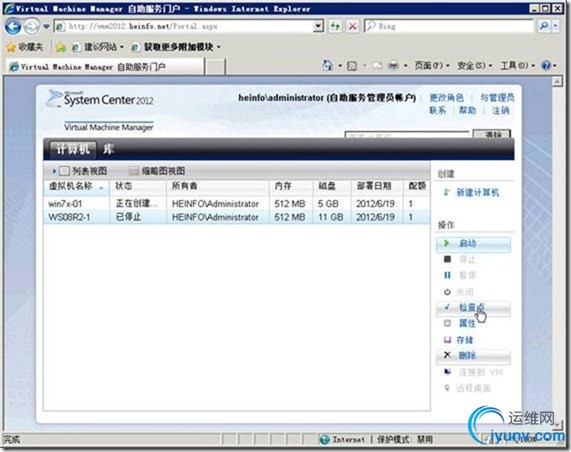Open the search provider dropdown arrow
This screenshot has width=571, height=452.
coord(555,26)
